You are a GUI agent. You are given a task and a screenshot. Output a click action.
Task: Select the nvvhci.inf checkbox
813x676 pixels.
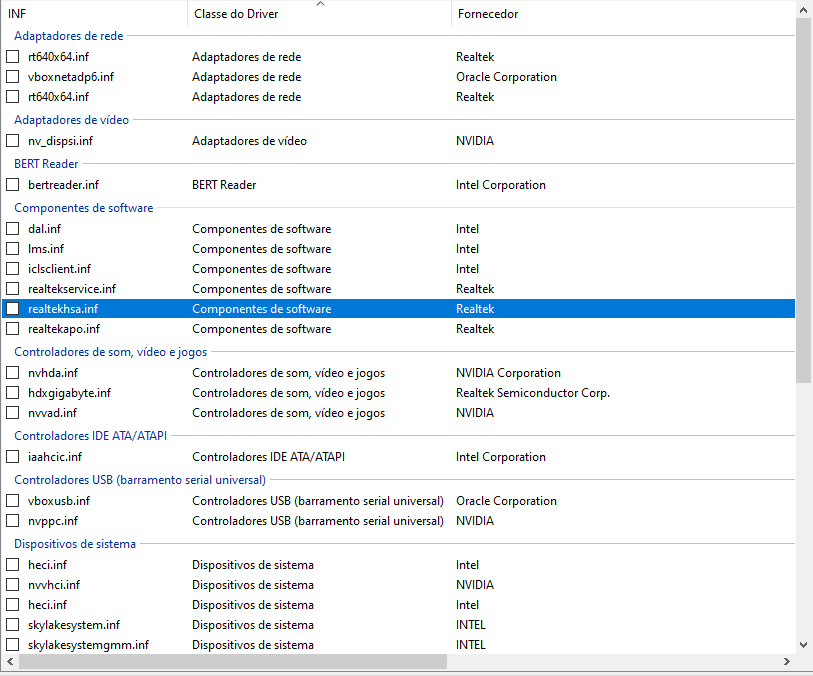(12, 585)
